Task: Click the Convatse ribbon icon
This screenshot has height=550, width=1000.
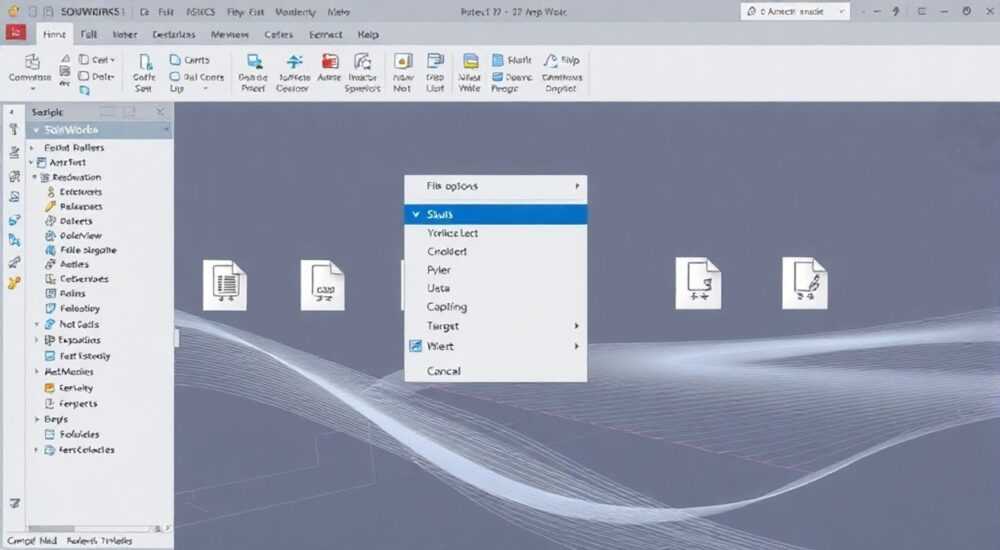Action: coord(31,62)
